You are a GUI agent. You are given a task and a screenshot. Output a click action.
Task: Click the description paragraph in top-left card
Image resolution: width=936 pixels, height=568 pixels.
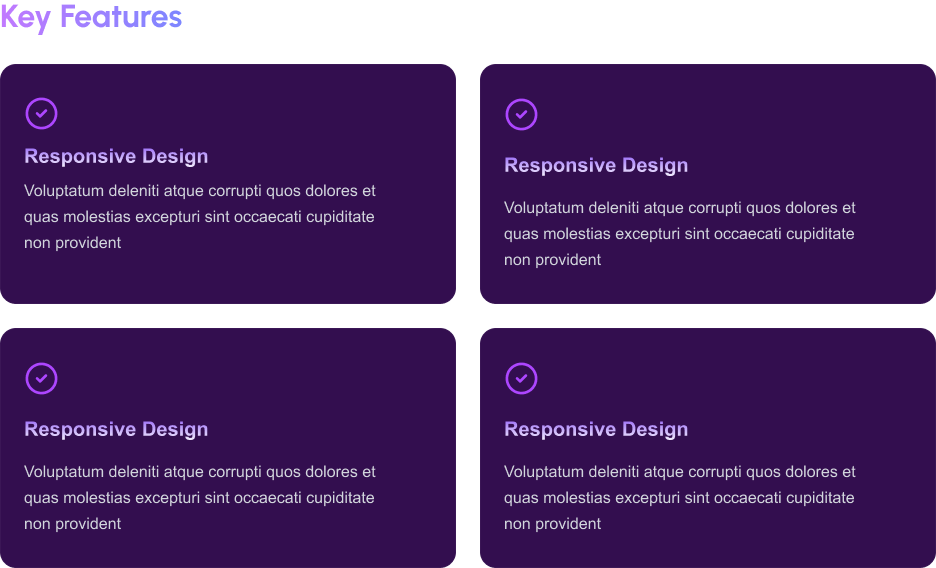200,216
